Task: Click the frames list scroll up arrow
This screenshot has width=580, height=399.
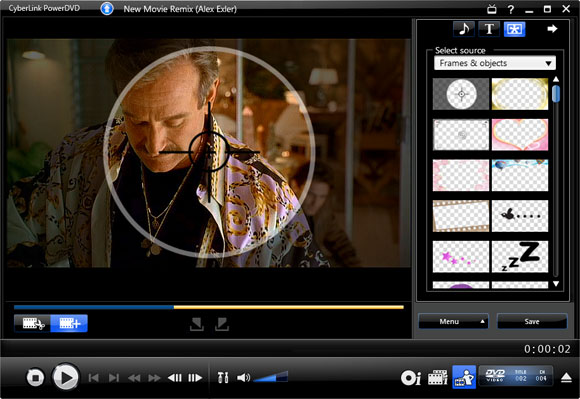Action: pos(556,79)
